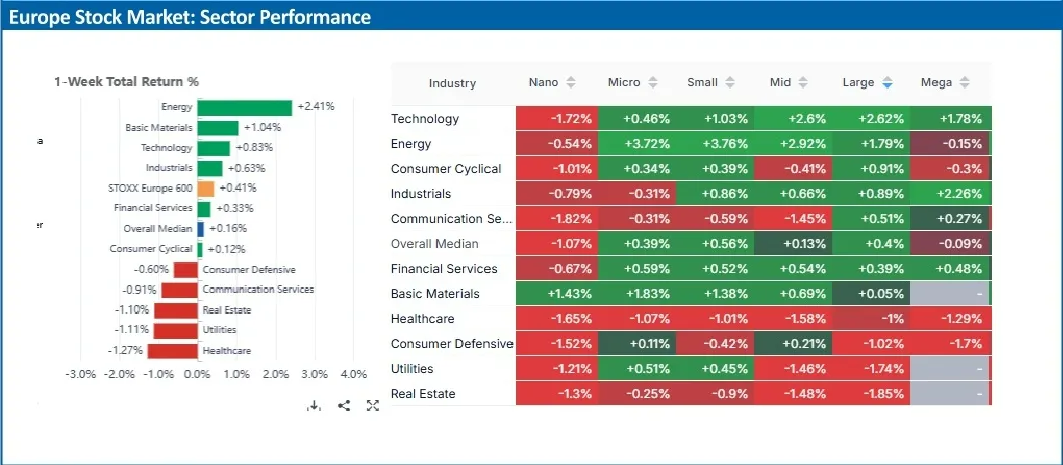1063x465 pixels.
Task: Click the share chart icon
Action: tap(344, 405)
